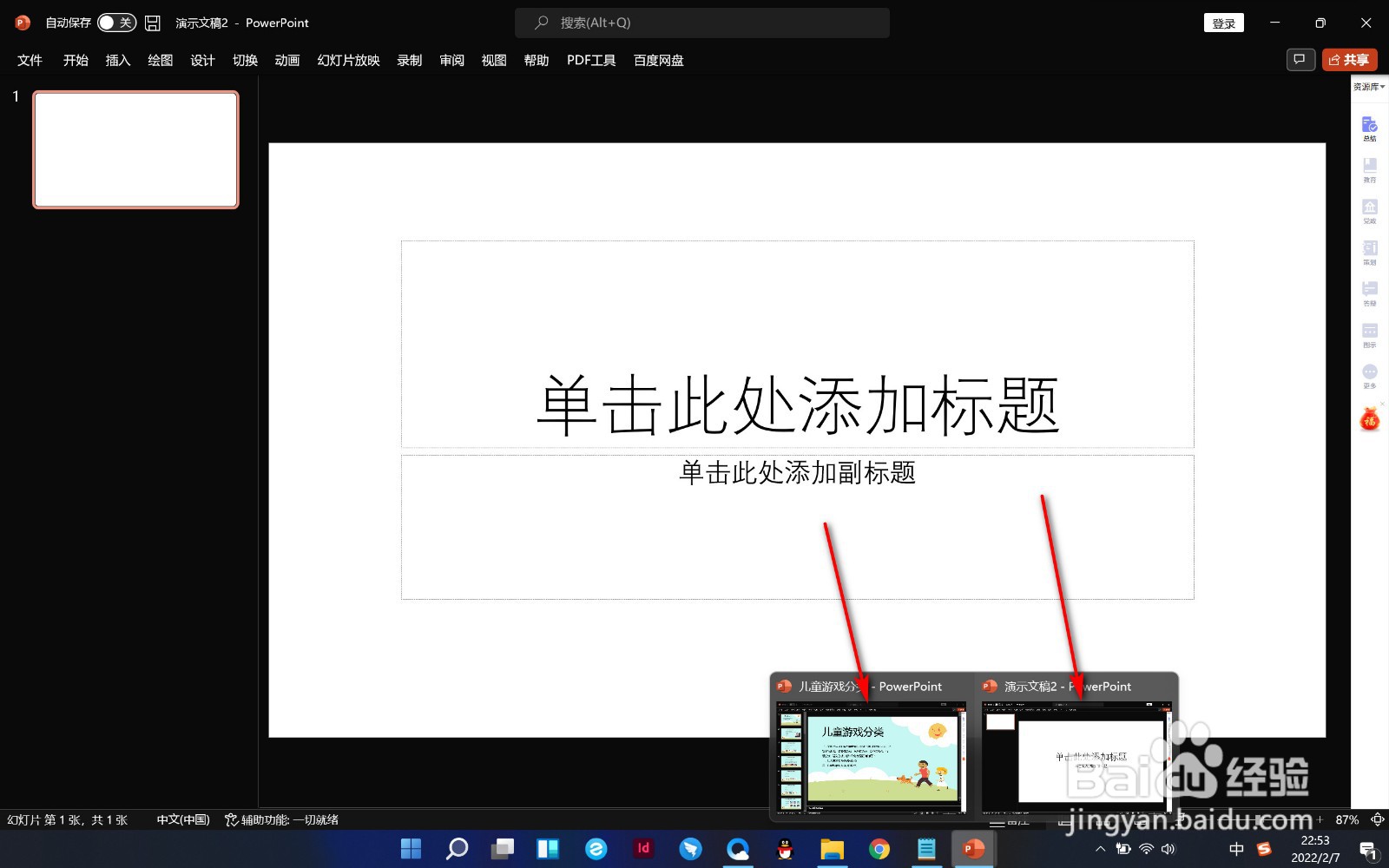This screenshot has width=1389, height=868.
Task: Click the accessibility status 辅助功能: 一切就绪
Action: [x=281, y=819]
